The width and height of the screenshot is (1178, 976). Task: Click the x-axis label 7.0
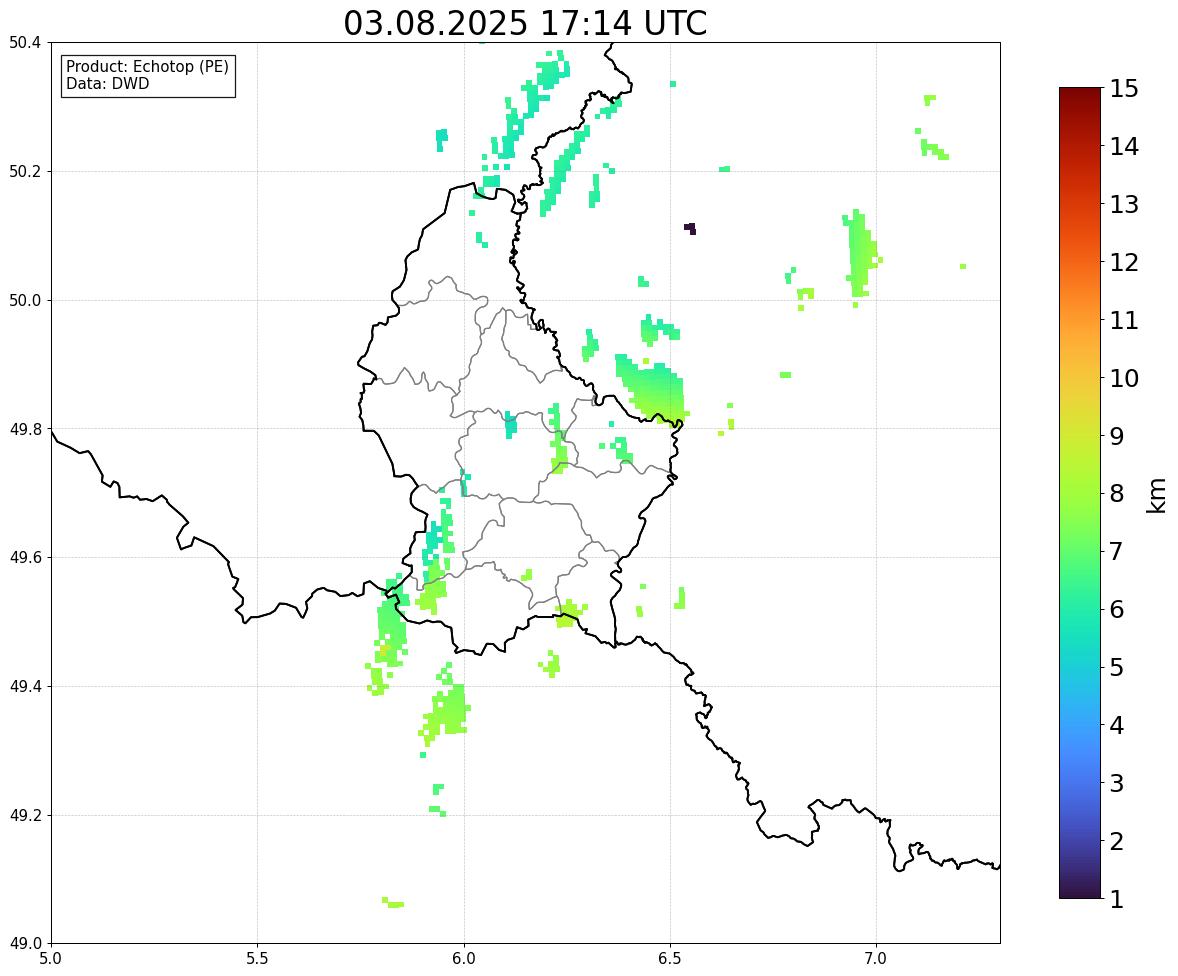pos(876,959)
